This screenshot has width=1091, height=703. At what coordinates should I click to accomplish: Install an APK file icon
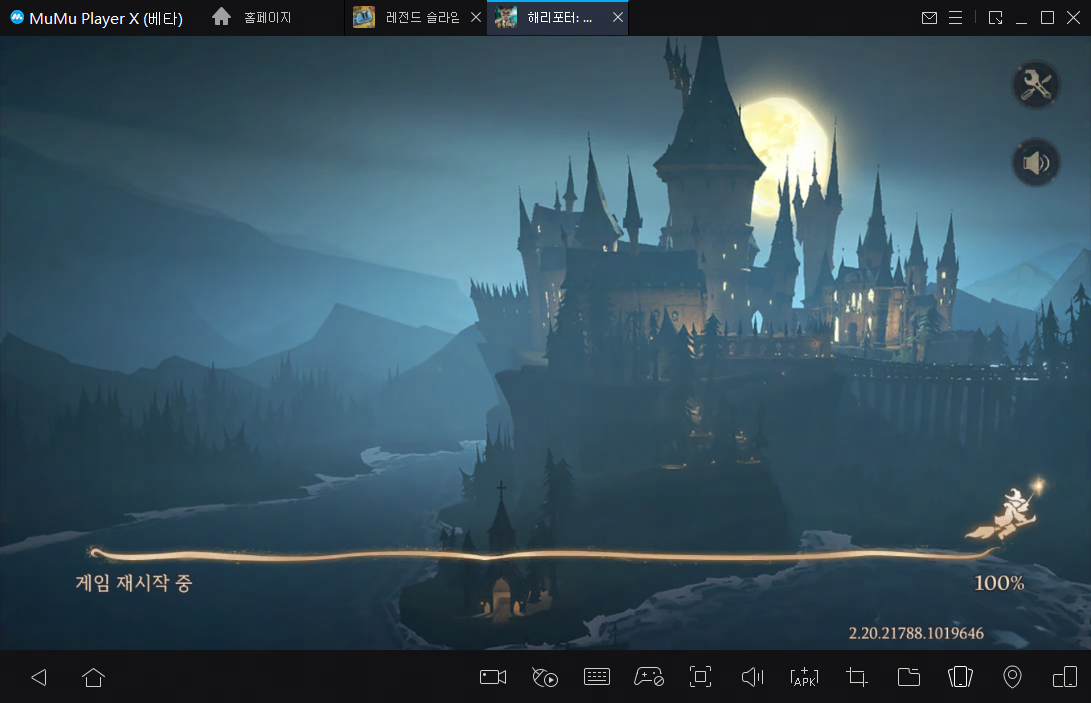[x=804, y=677]
